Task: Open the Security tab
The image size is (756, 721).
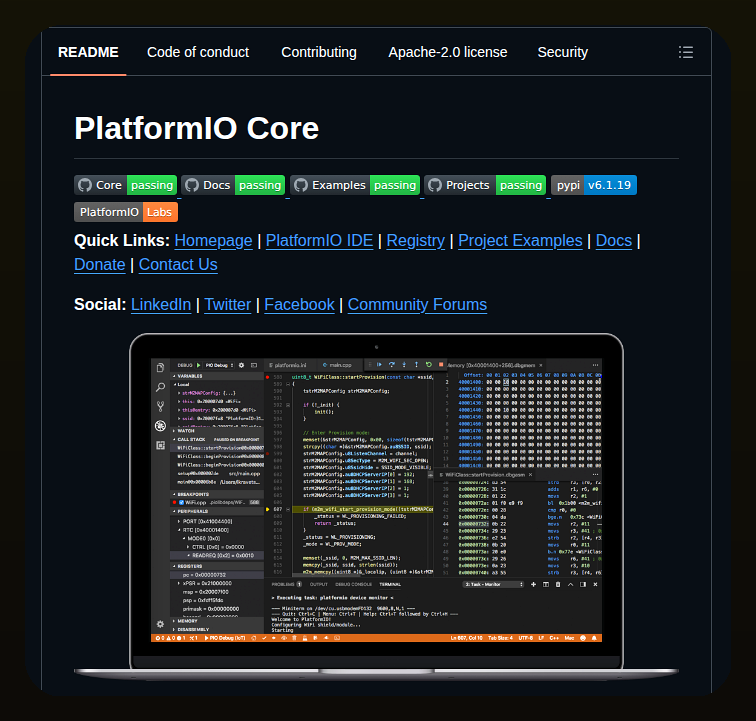Action: click(562, 52)
